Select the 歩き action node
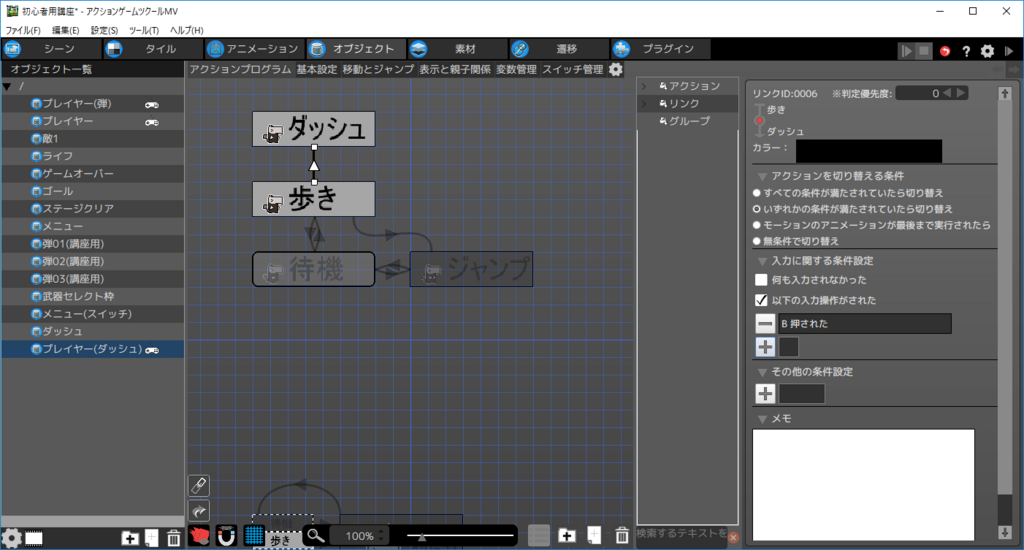The width and height of the screenshot is (1024, 550). coord(313,199)
